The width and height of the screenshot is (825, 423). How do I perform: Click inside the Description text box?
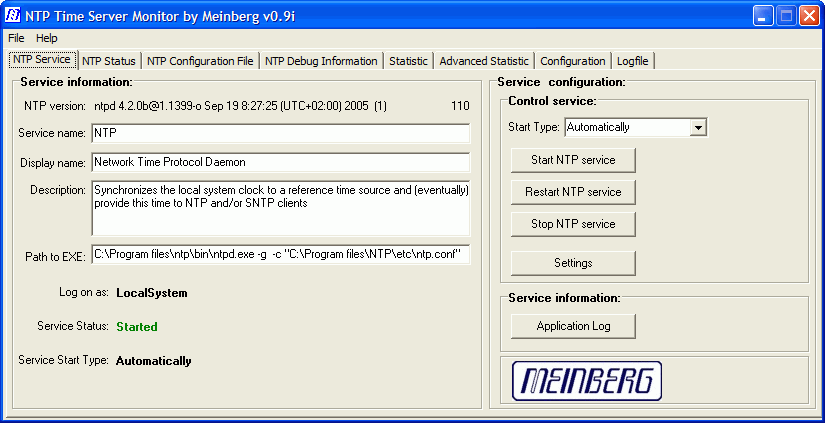point(280,208)
